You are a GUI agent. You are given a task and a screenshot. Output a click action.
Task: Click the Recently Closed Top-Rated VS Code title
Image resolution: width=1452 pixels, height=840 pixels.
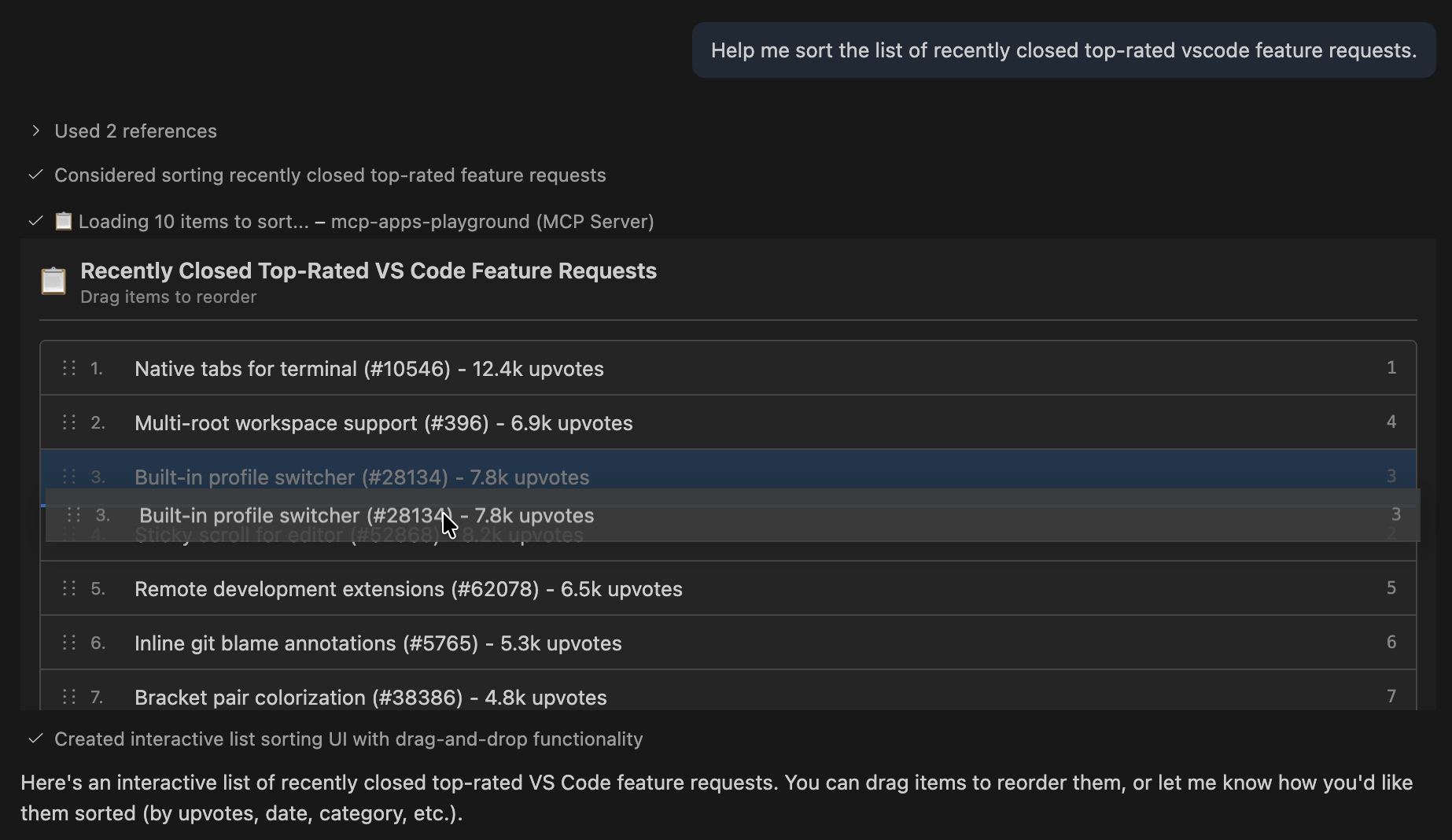pyautogui.click(x=367, y=271)
